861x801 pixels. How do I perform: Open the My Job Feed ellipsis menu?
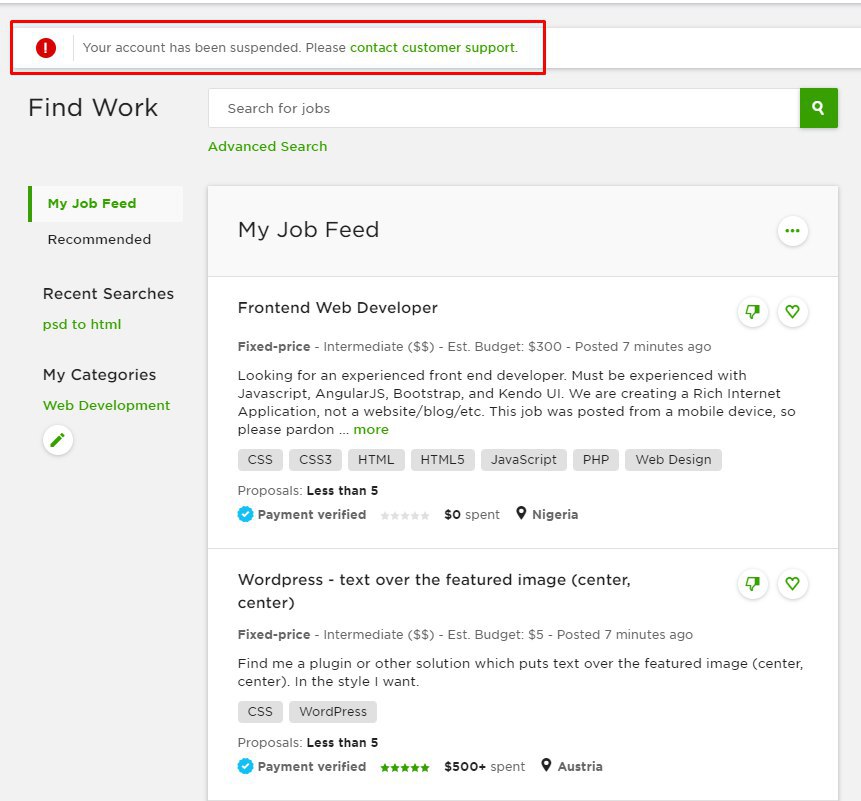pyautogui.click(x=792, y=231)
